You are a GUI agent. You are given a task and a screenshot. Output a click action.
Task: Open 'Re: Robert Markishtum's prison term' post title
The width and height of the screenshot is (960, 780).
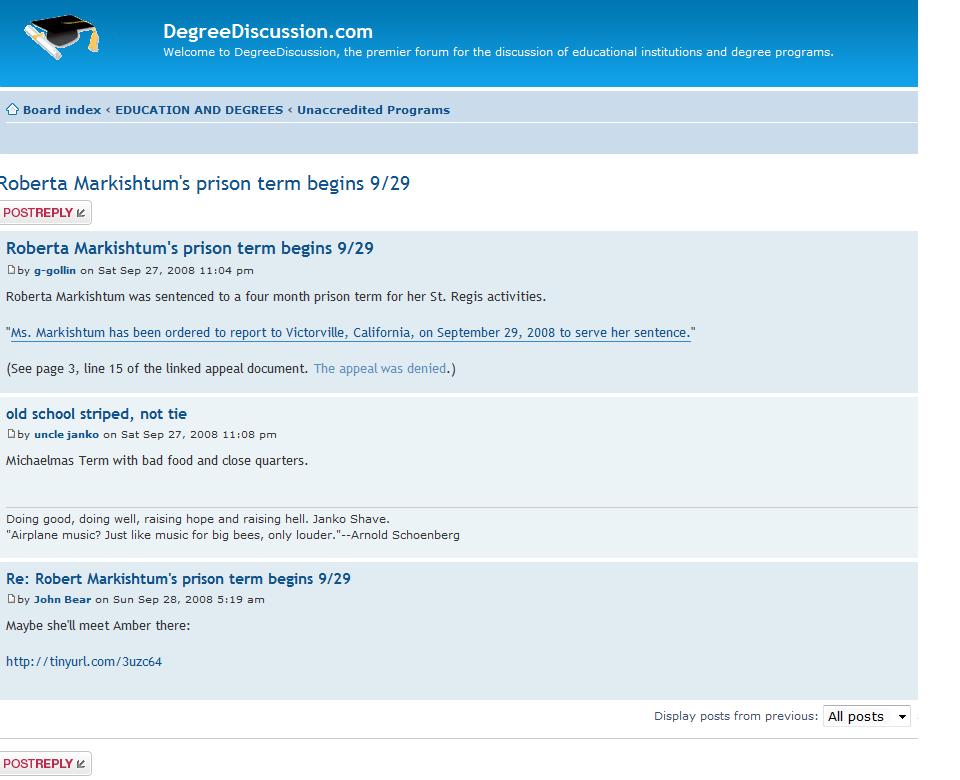178,579
